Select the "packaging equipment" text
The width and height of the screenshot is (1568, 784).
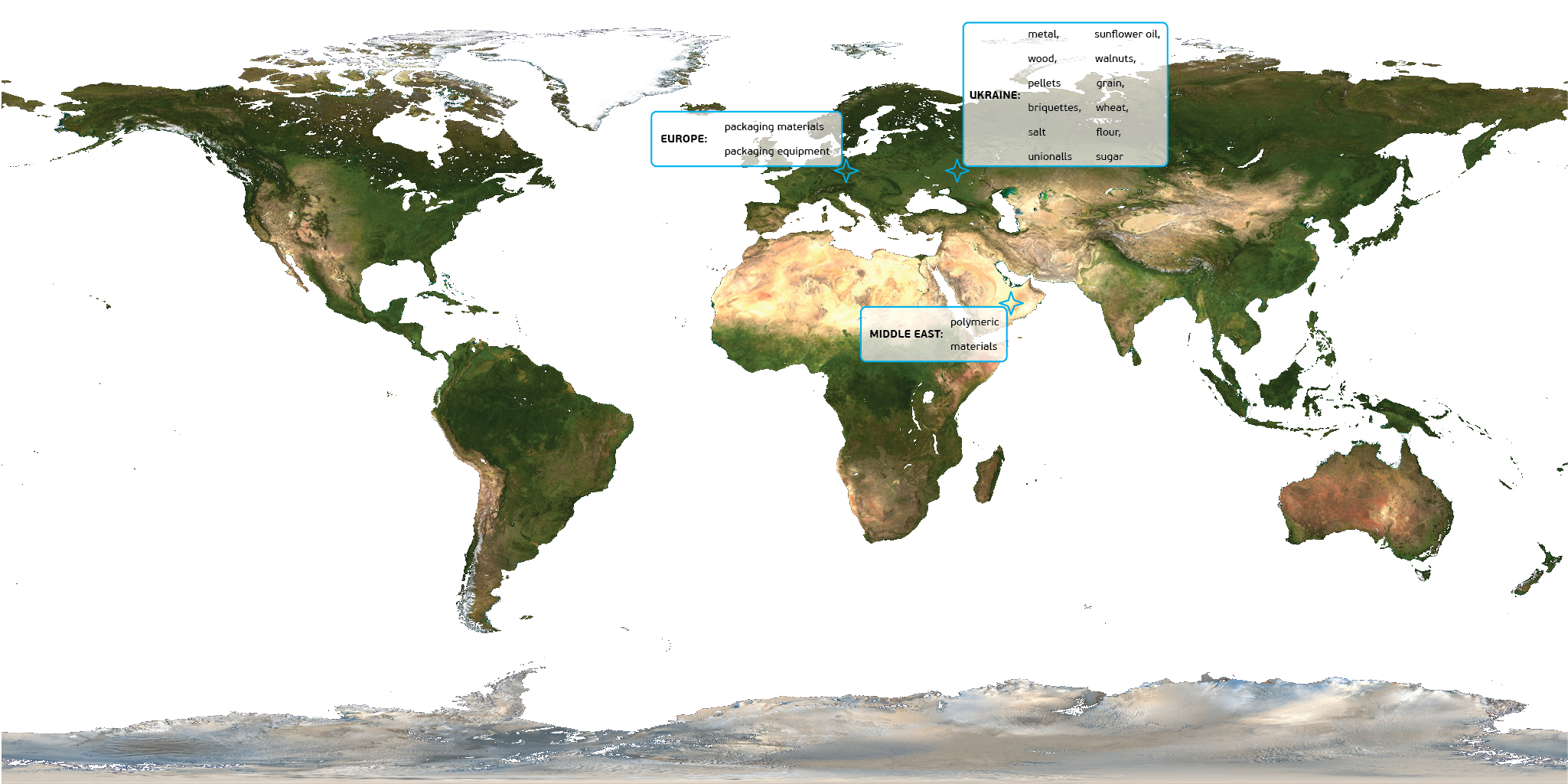click(x=777, y=152)
